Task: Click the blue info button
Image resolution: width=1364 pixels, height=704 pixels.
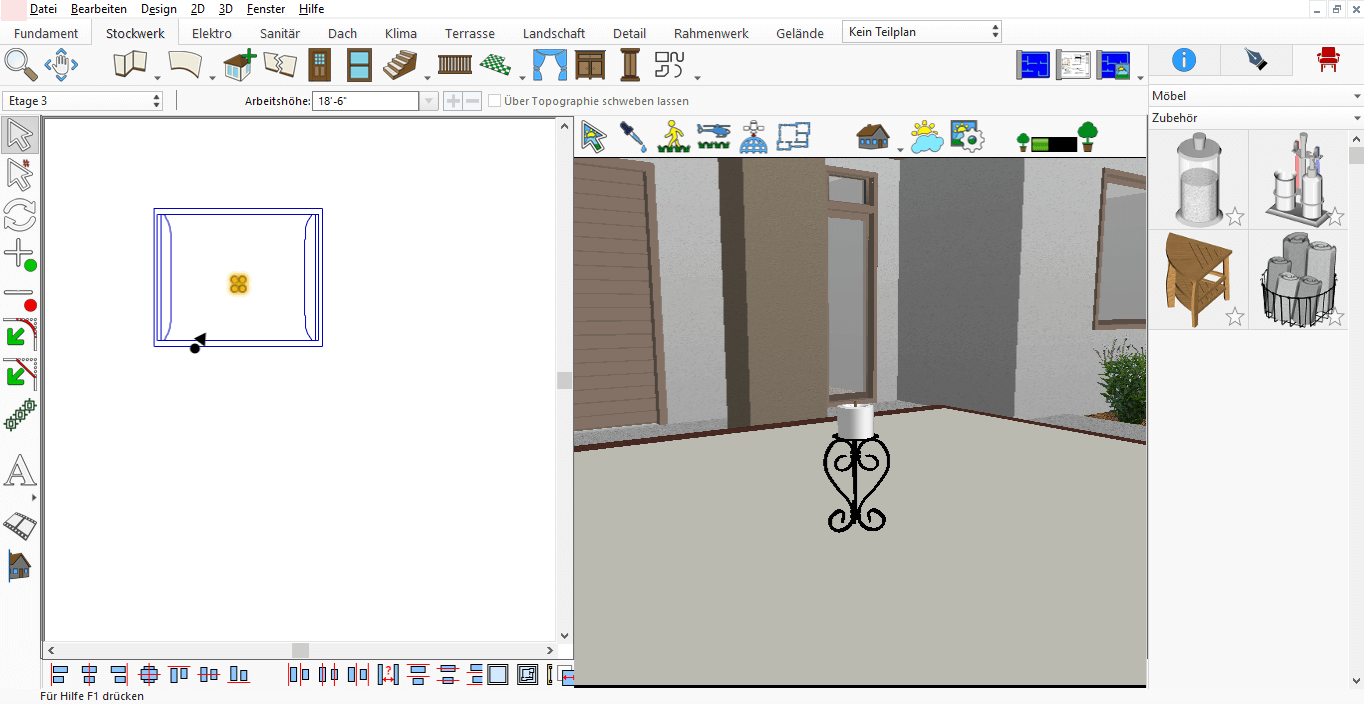Action: point(1184,60)
